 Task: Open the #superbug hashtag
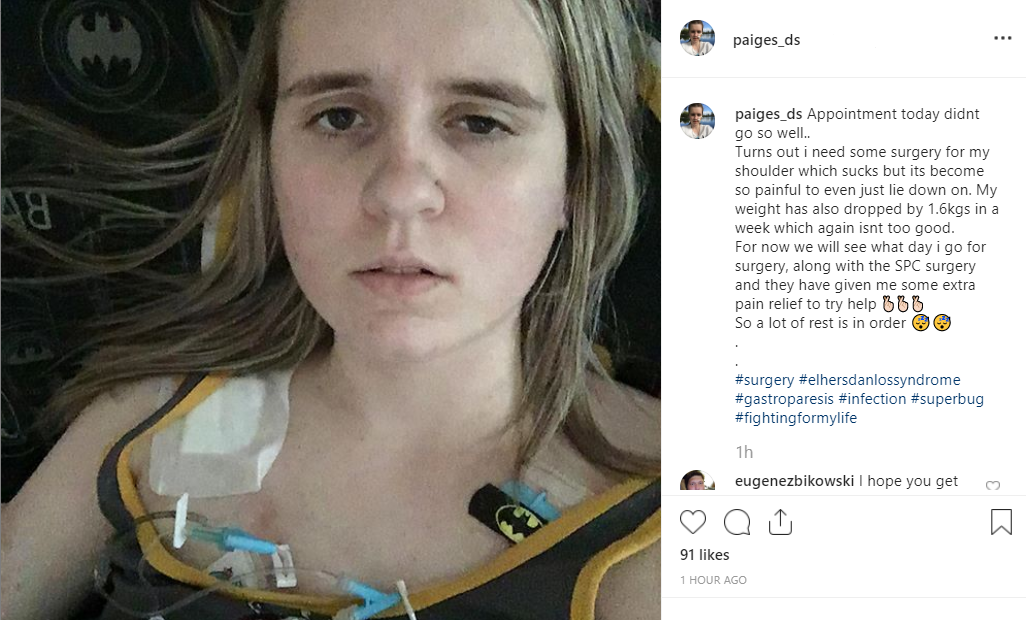point(947,399)
